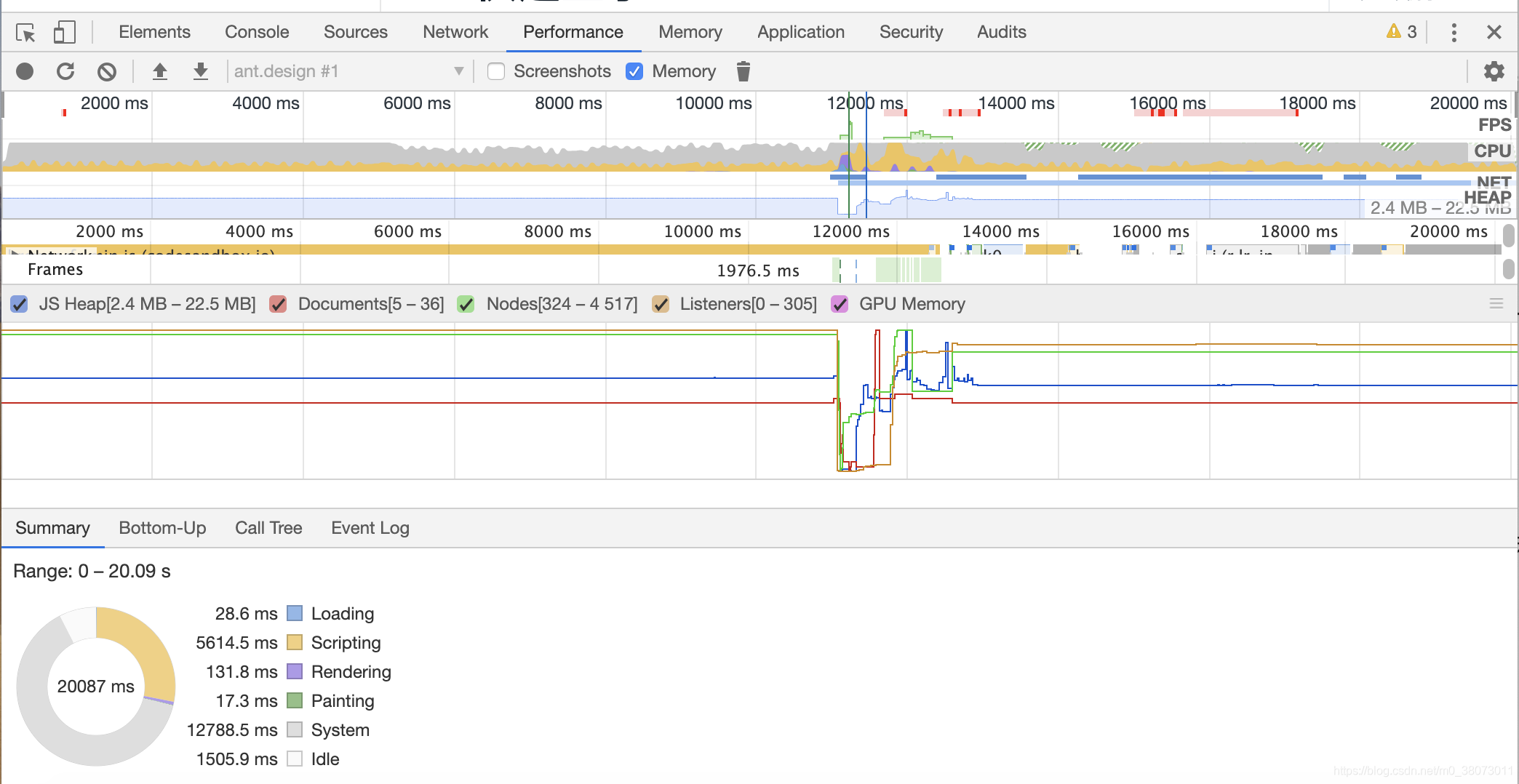The height and width of the screenshot is (784, 1519).
Task: Click the green frame block in Frames track
Action: [x=908, y=270]
